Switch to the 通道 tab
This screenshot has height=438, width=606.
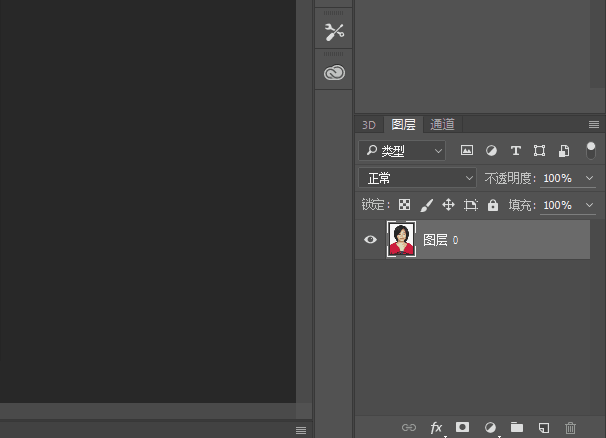point(443,124)
